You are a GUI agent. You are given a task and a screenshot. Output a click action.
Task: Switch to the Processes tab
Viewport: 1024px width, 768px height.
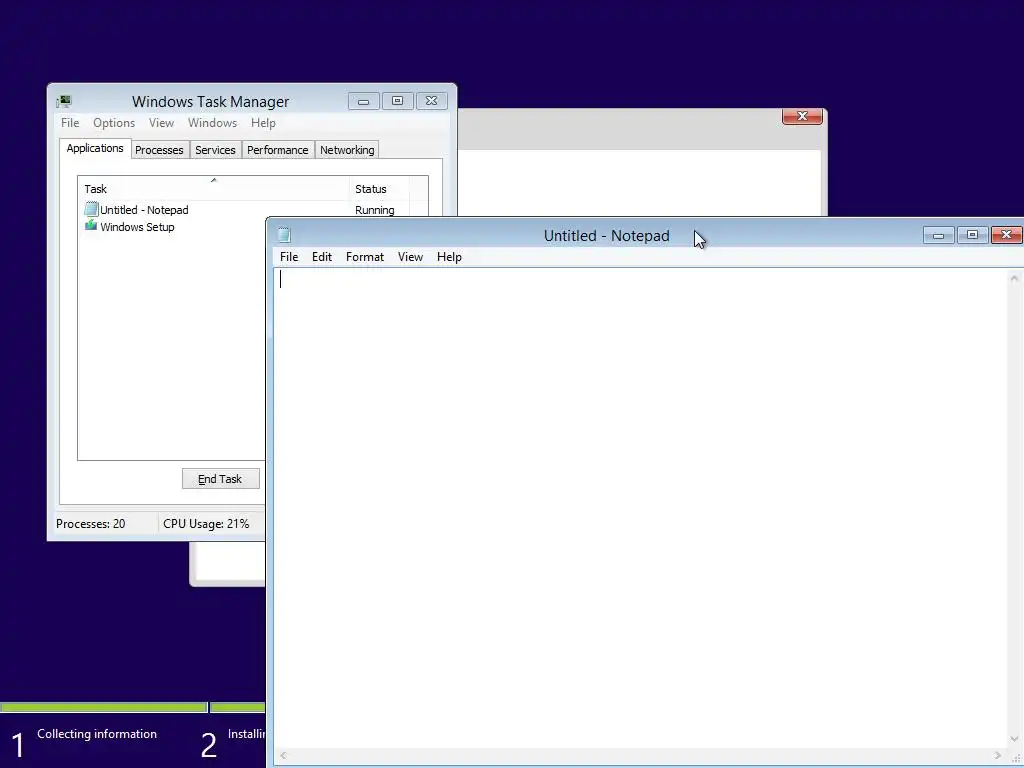pos(159,150)
